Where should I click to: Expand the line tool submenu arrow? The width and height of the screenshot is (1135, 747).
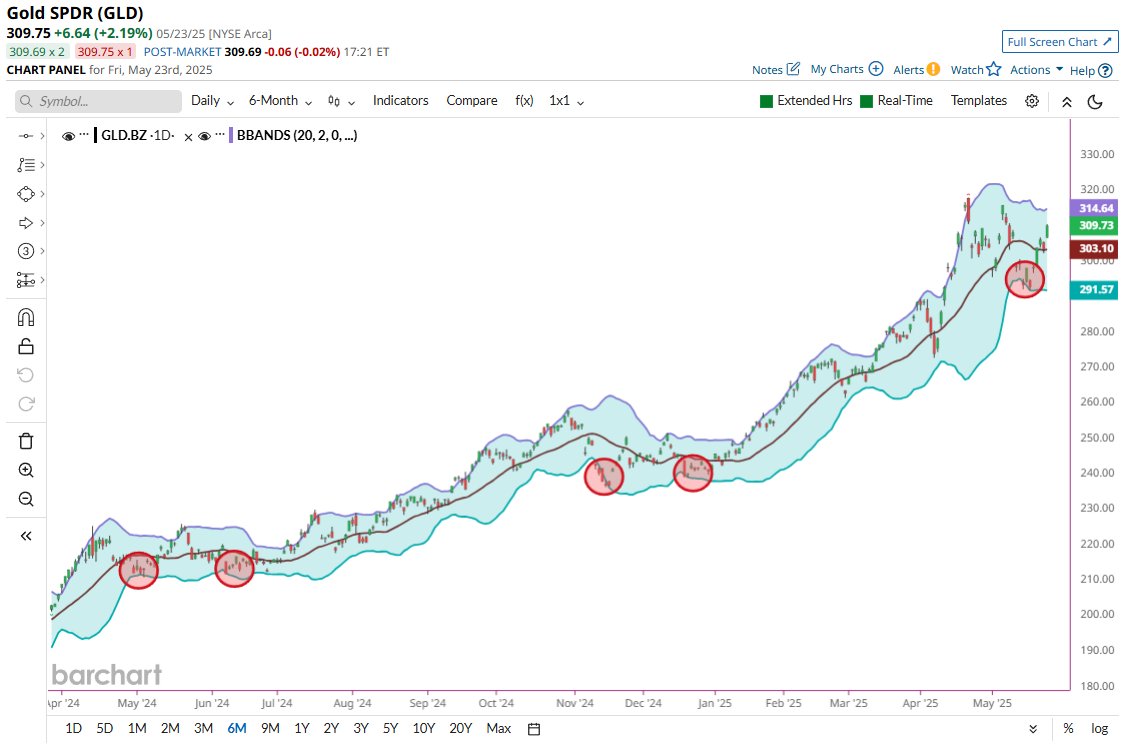tap(43, 136)
